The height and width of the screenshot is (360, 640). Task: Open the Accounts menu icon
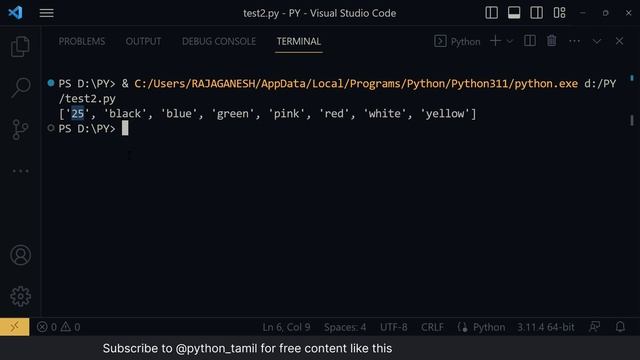(x=20, y=255)
